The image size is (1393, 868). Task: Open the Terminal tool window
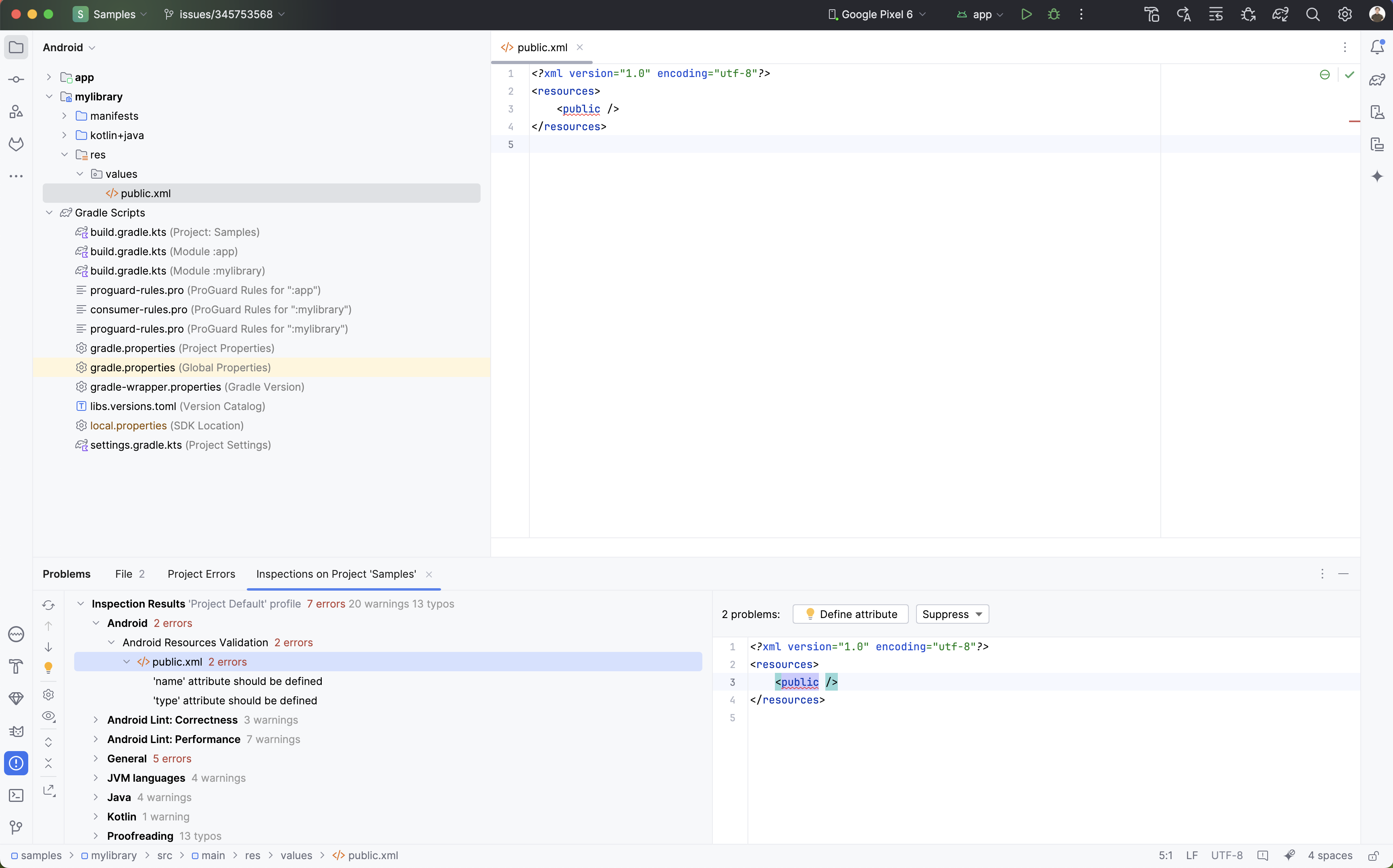16,795
